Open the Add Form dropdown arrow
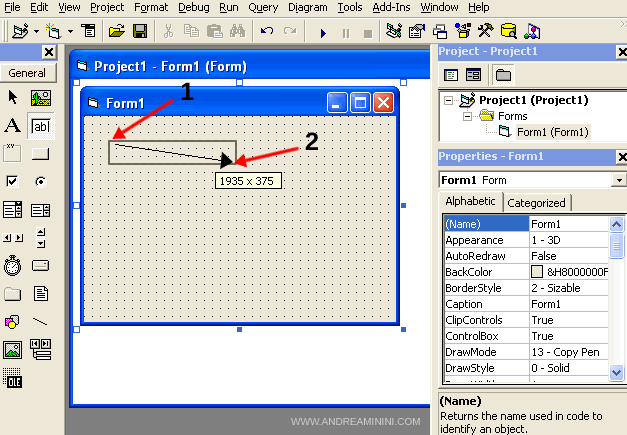The width and height of the screenshot is (627, 435). point(71,31)
